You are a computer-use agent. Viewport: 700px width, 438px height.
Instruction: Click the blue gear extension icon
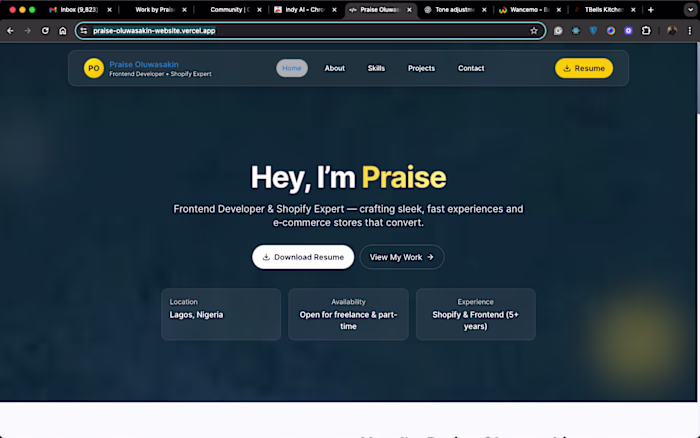point(576,31)
